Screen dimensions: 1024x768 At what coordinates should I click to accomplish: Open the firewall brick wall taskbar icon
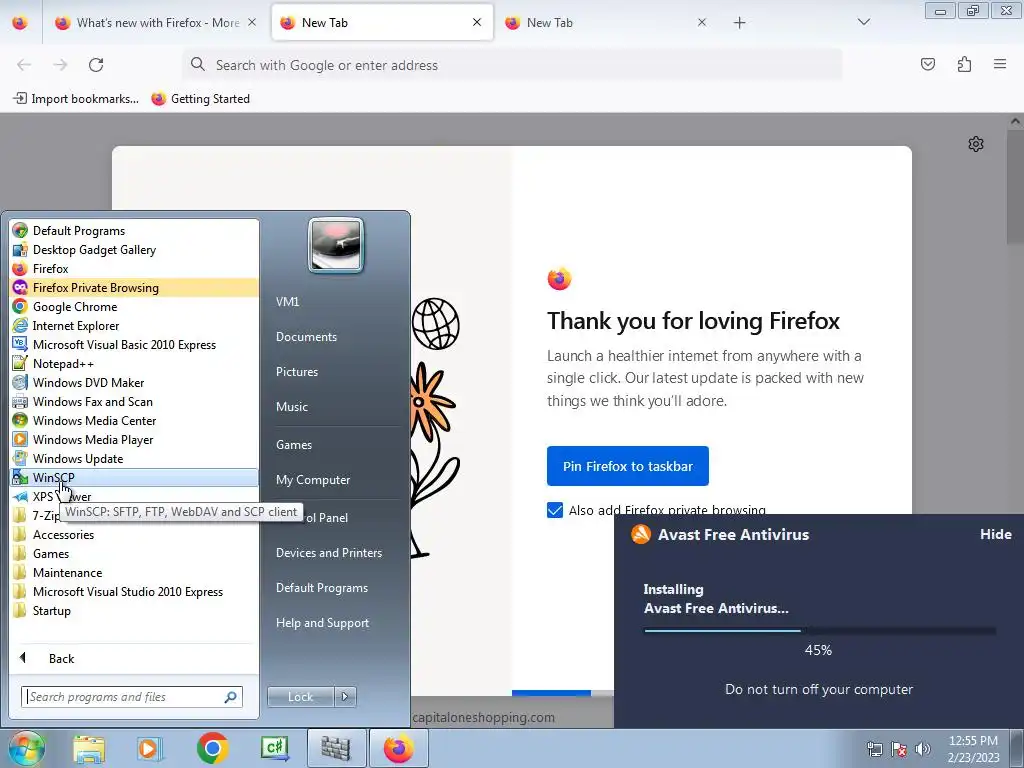(x=336, y=748)
